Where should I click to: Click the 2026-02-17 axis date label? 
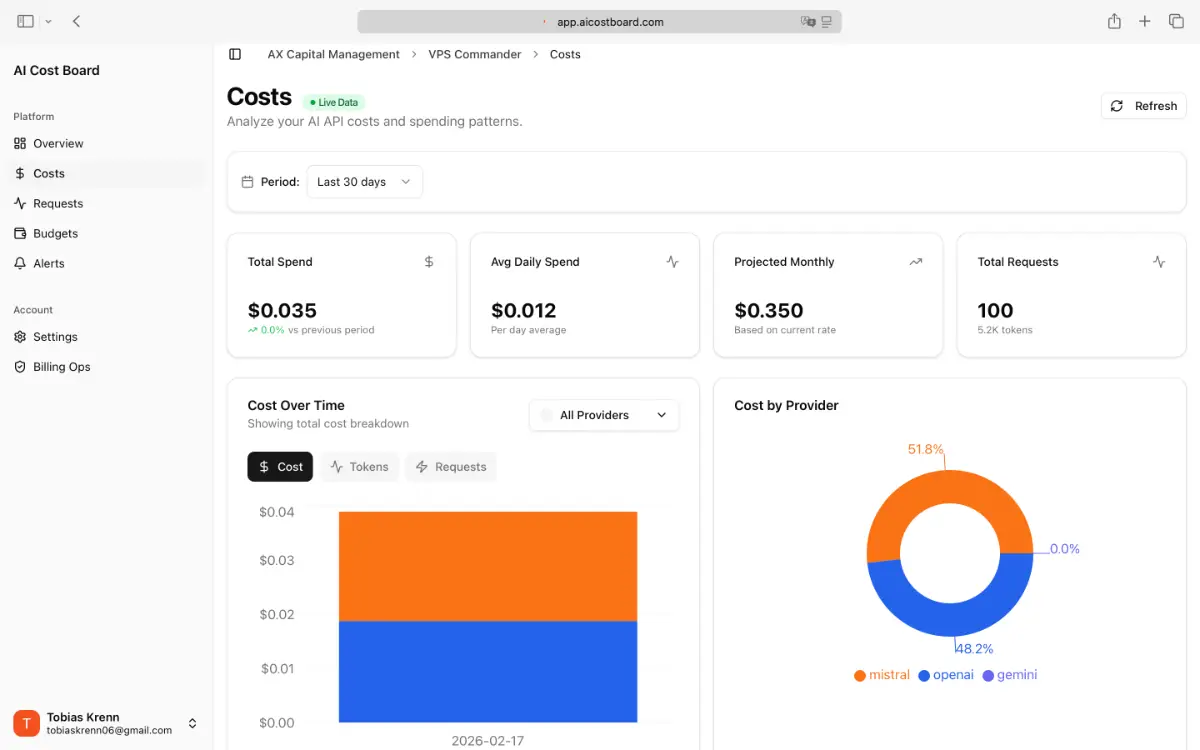(x=487, y=741)
